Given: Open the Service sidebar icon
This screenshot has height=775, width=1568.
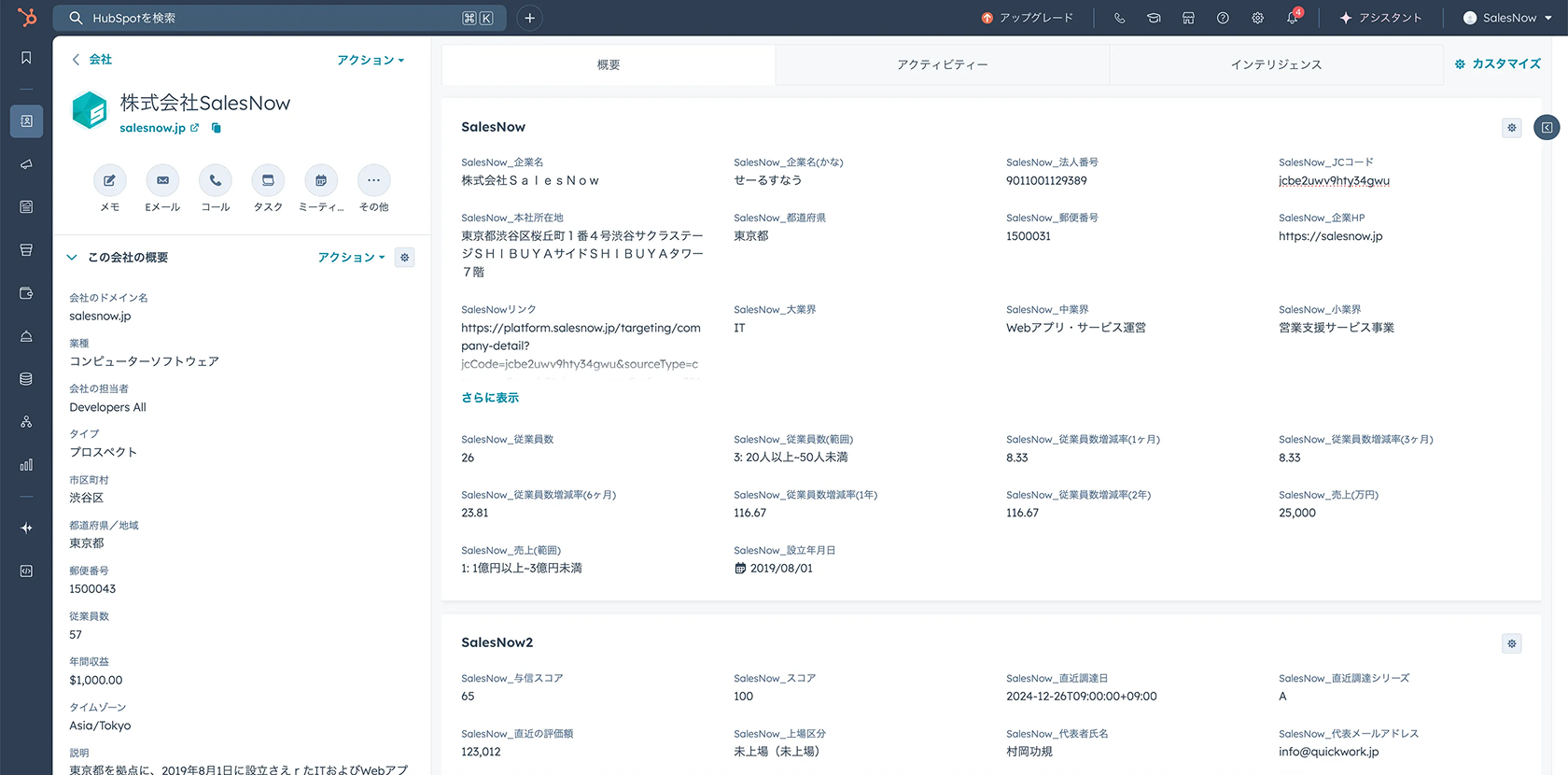Looking at the screenshot, I should pyautogui.click(x=26, y=336).
